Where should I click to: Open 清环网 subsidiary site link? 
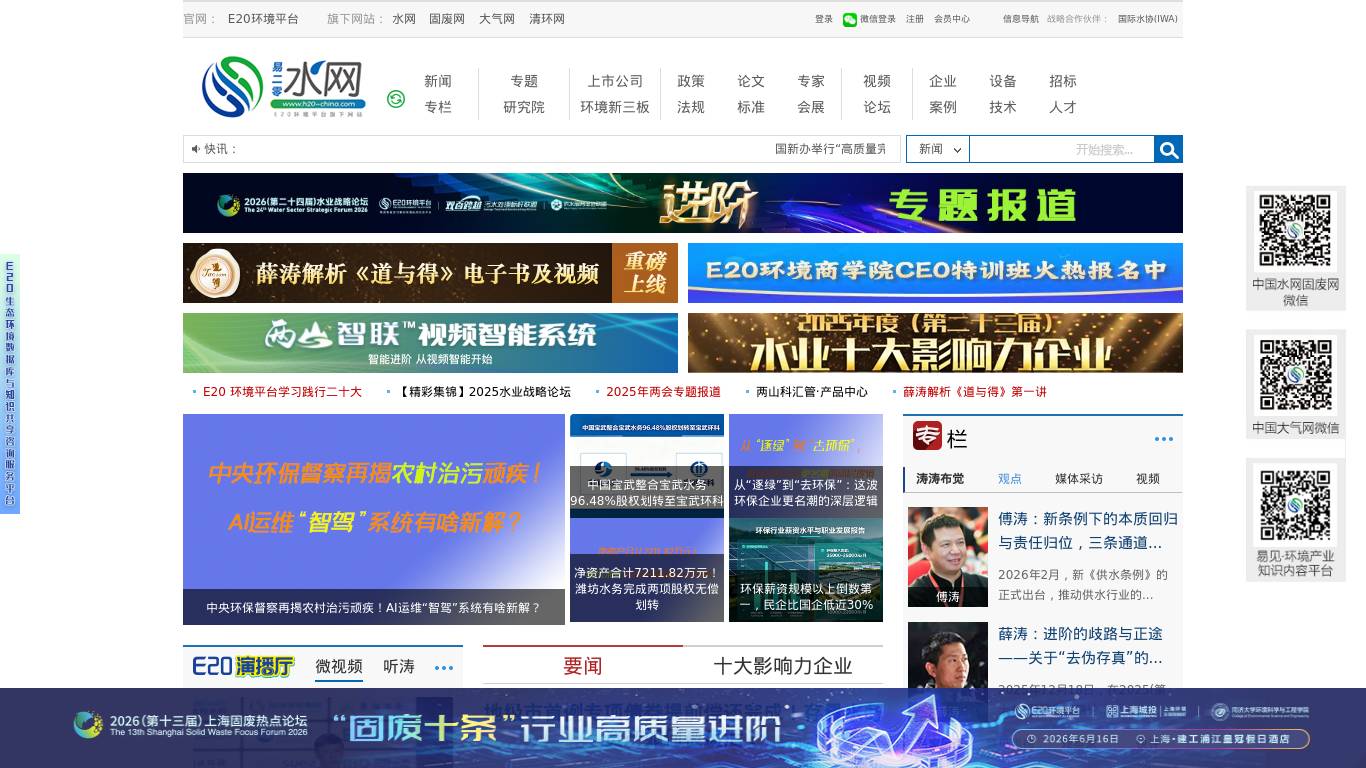click(x=547, y=19)
